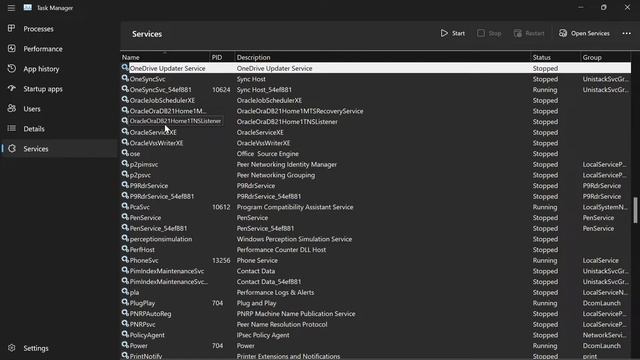This screenshot has width=640, height=360.
Task: Sort by the Status column header
Action: coord(555,57)
